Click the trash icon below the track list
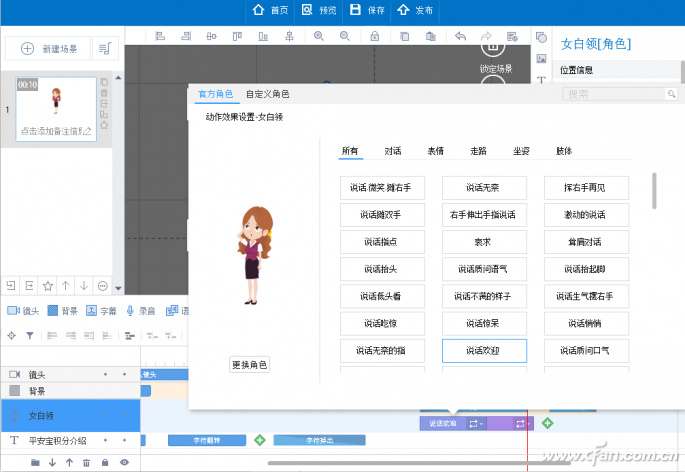 (86, 462)
